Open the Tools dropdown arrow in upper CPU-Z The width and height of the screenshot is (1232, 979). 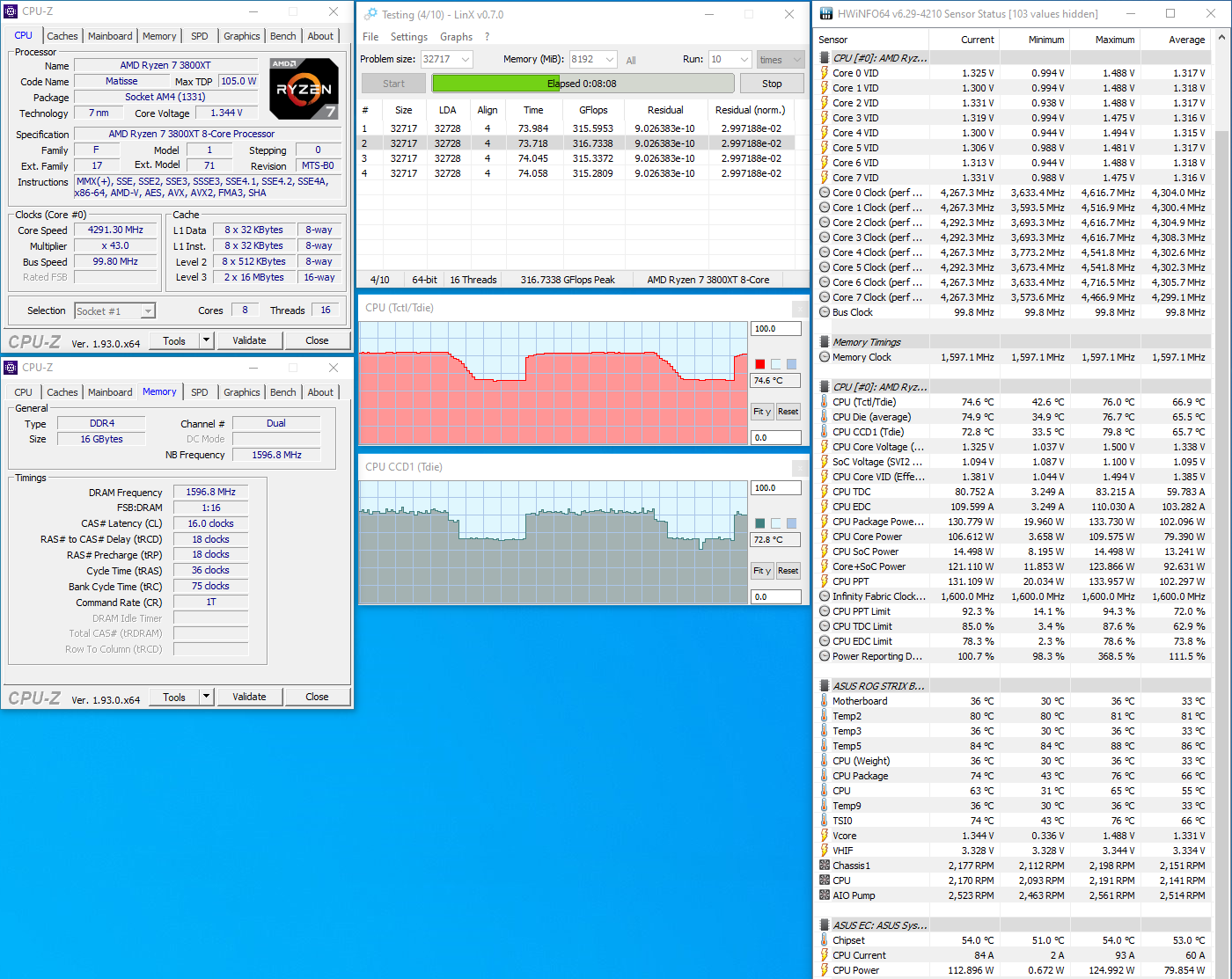point(206,340)
